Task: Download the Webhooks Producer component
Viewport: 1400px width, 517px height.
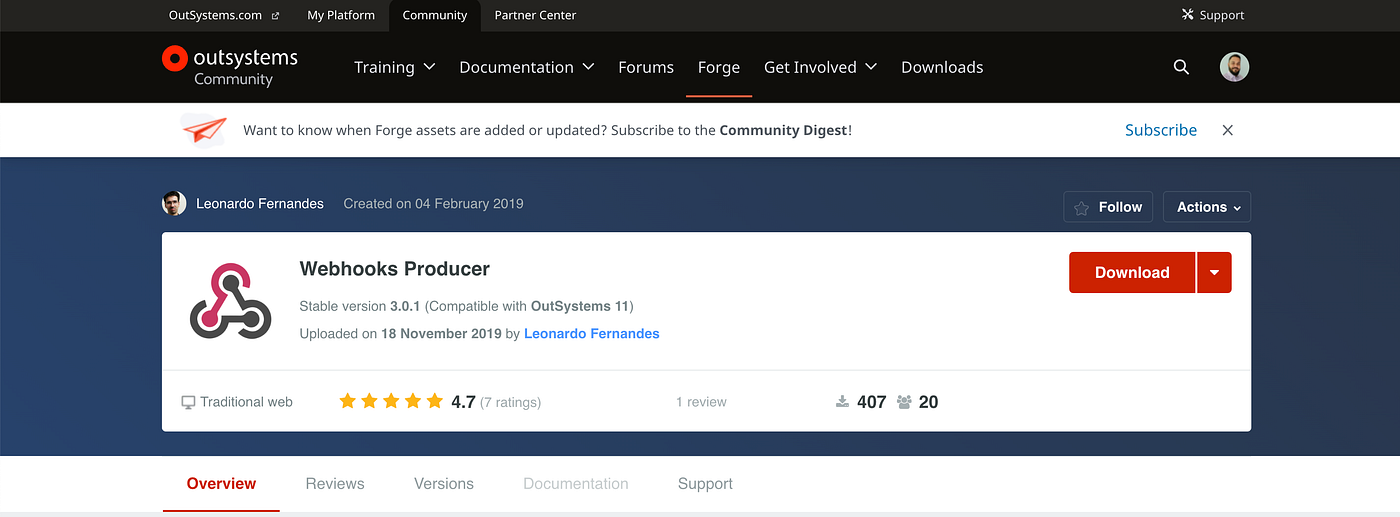Action: 1132,272
